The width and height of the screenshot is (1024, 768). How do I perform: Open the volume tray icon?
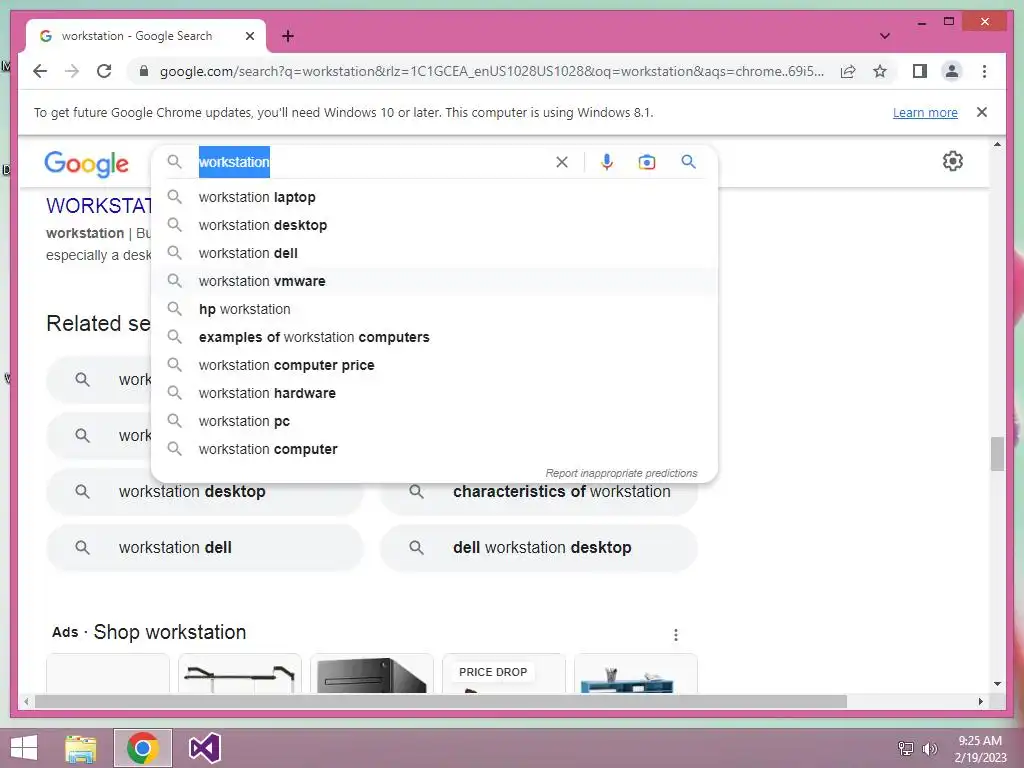[929, 749]
